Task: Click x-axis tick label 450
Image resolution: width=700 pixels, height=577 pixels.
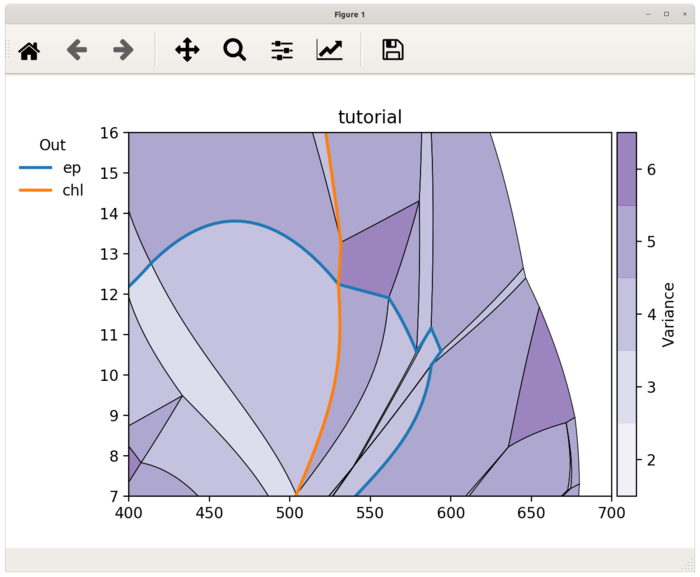Action: tap(209, 512)
